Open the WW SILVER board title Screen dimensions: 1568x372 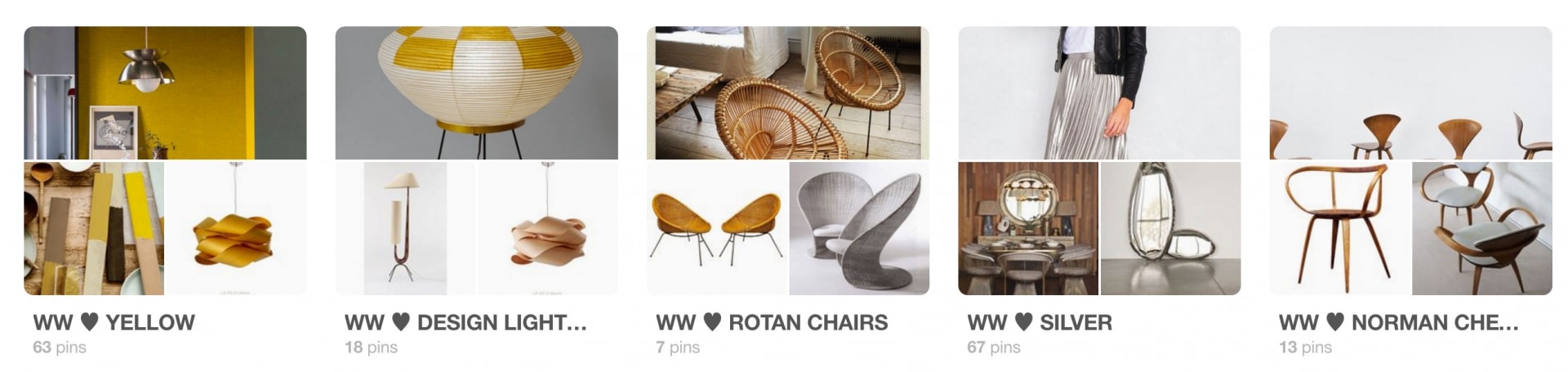pyautogui.click(x=1040, y=322)
